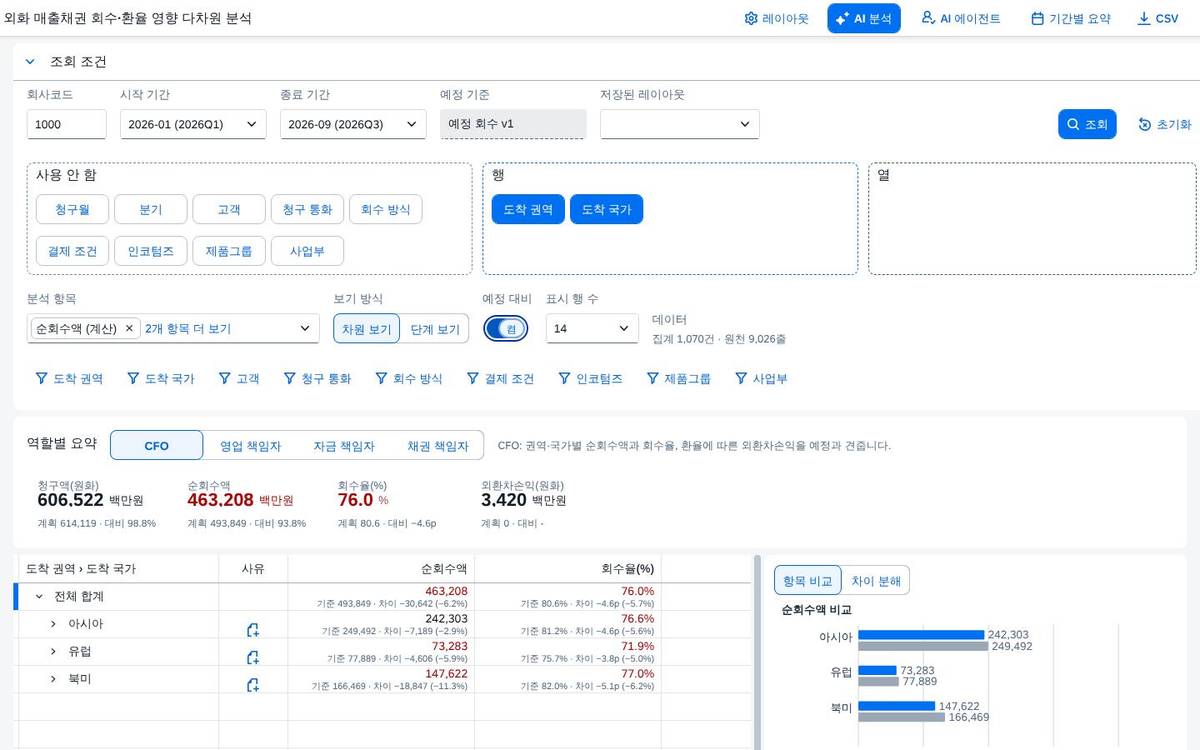Click the 순회수액 column header
The width and height of the screenshot is (1200, 750).
[381, 568]
